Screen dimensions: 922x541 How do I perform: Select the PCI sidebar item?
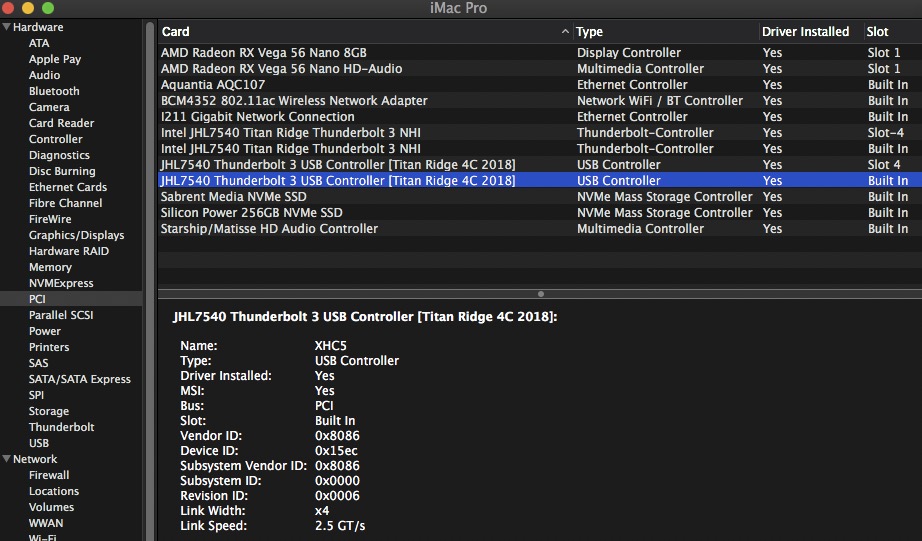pyautogui.click(x=71, y=299)
